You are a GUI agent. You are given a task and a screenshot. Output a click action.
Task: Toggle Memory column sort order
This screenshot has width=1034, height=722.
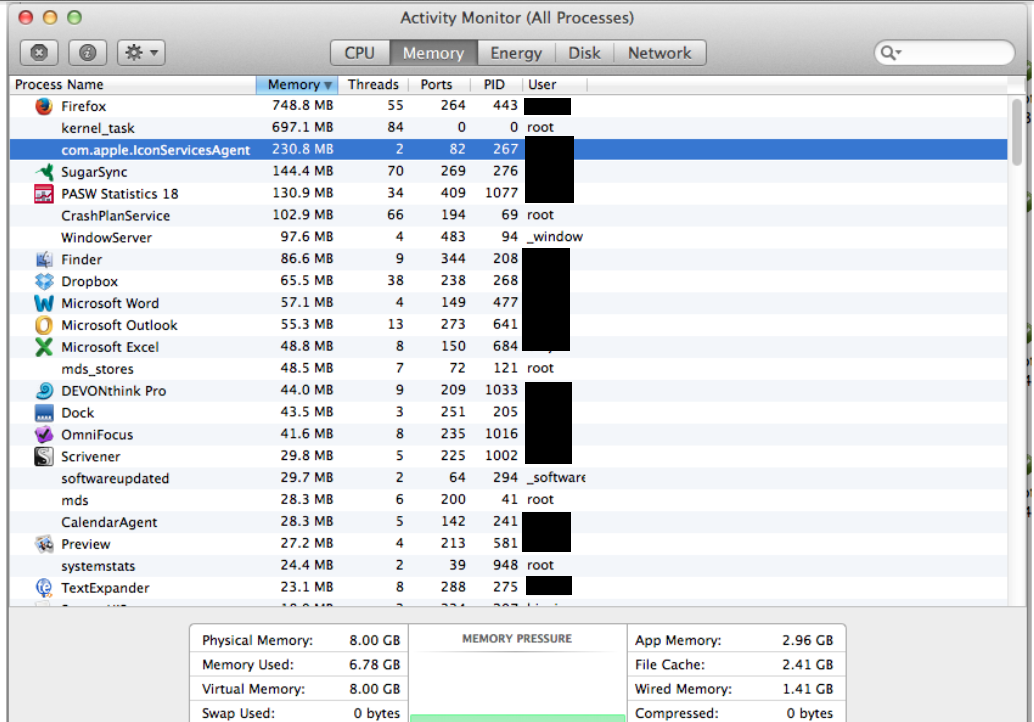(297, 84)
